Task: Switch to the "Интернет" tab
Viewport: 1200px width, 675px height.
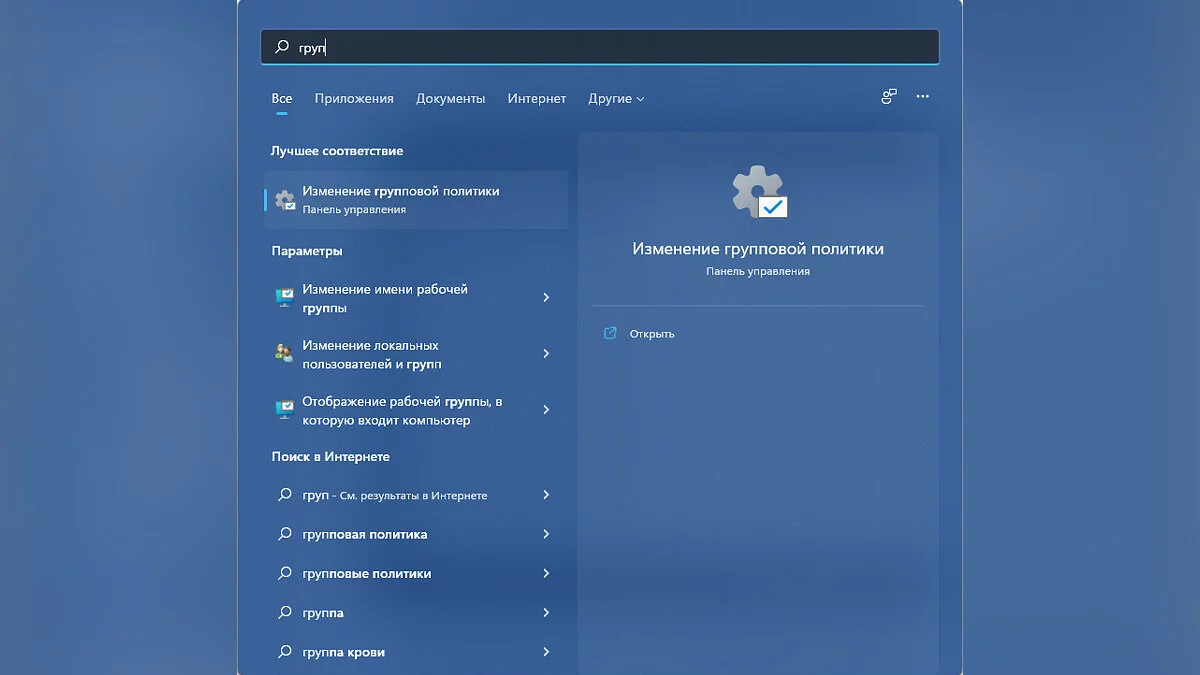Action: point(537,98)
